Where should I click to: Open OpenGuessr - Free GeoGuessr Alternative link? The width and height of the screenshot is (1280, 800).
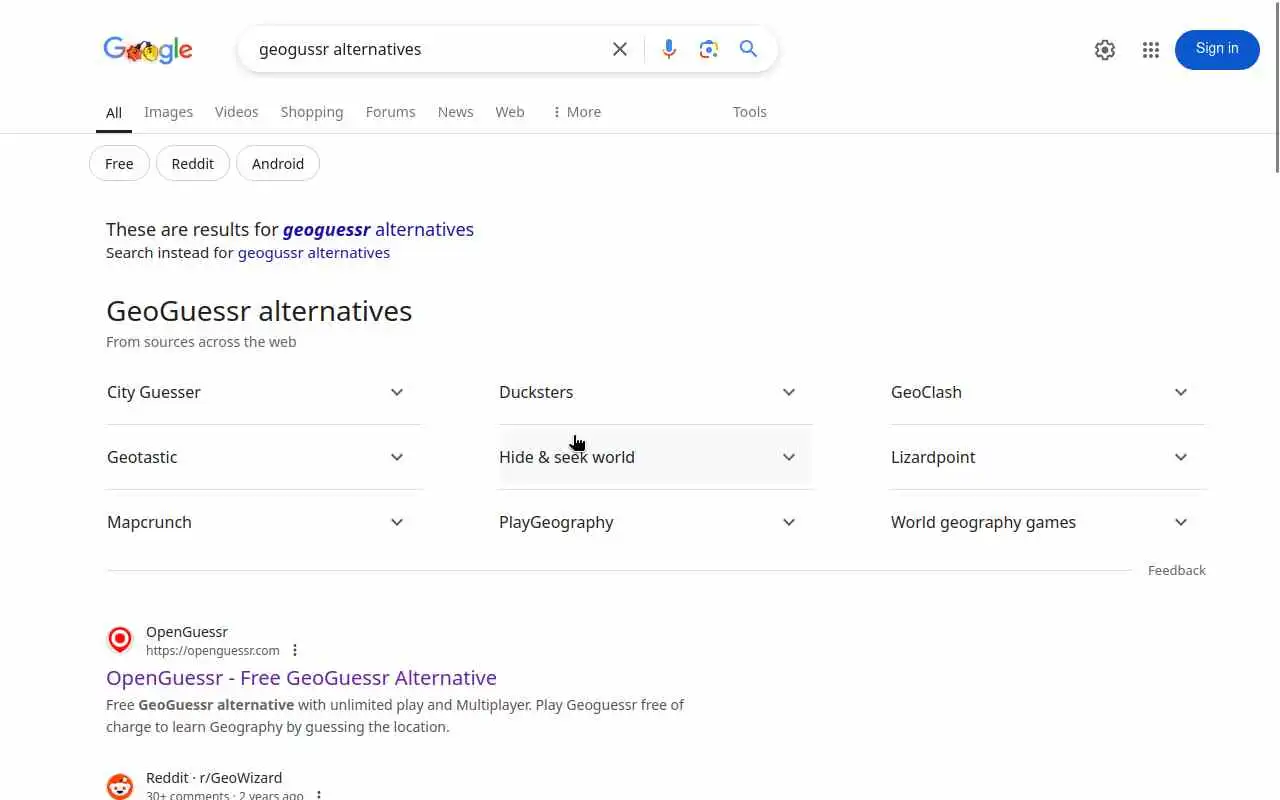click(x=301, y=678)
